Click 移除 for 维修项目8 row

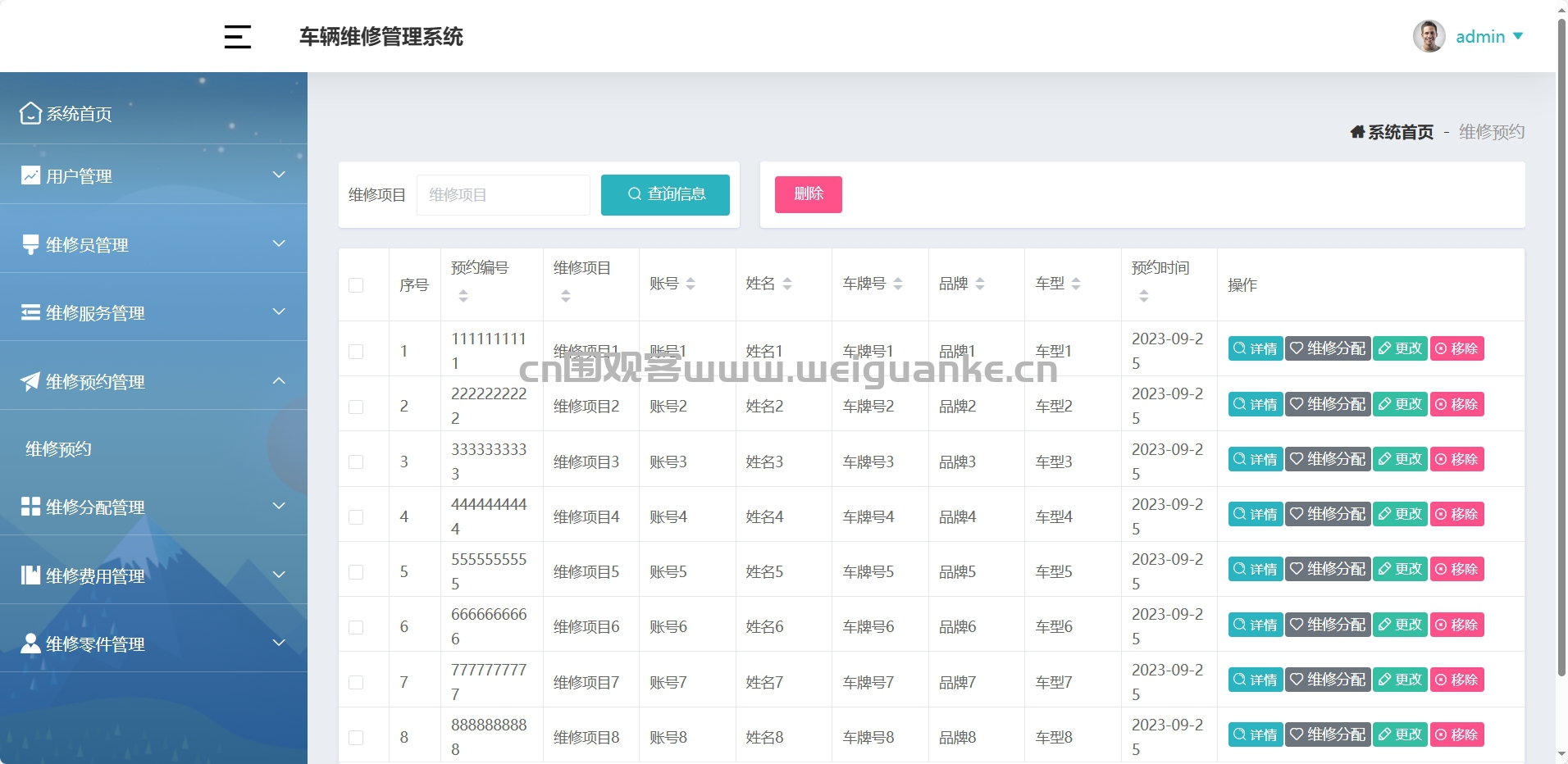coord(1457,734)
